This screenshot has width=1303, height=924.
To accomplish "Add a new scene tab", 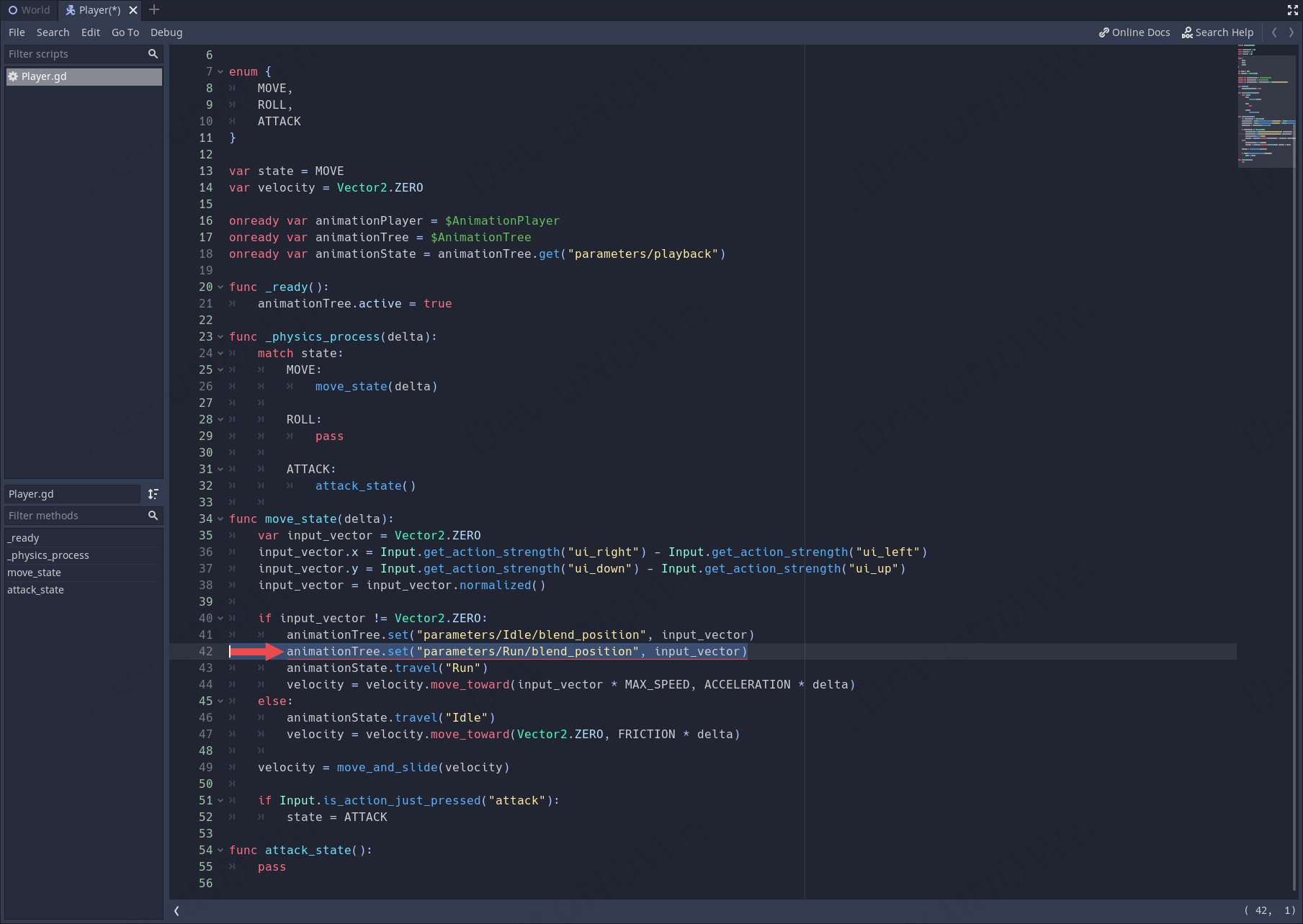I will click(x=154, y=10).
